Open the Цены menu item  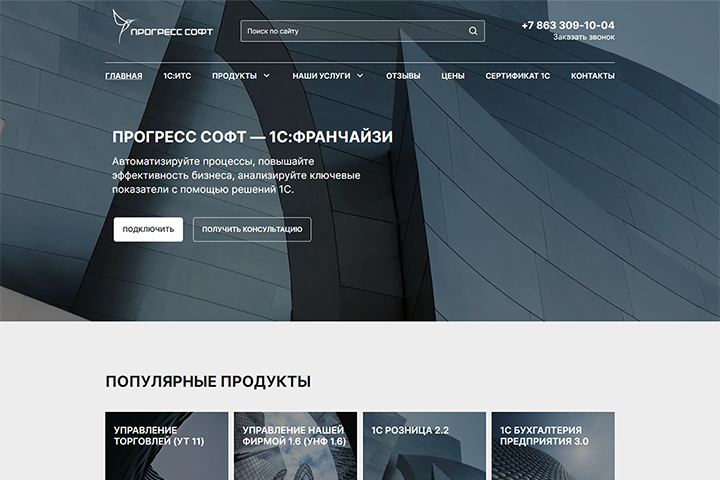[453, 76]
